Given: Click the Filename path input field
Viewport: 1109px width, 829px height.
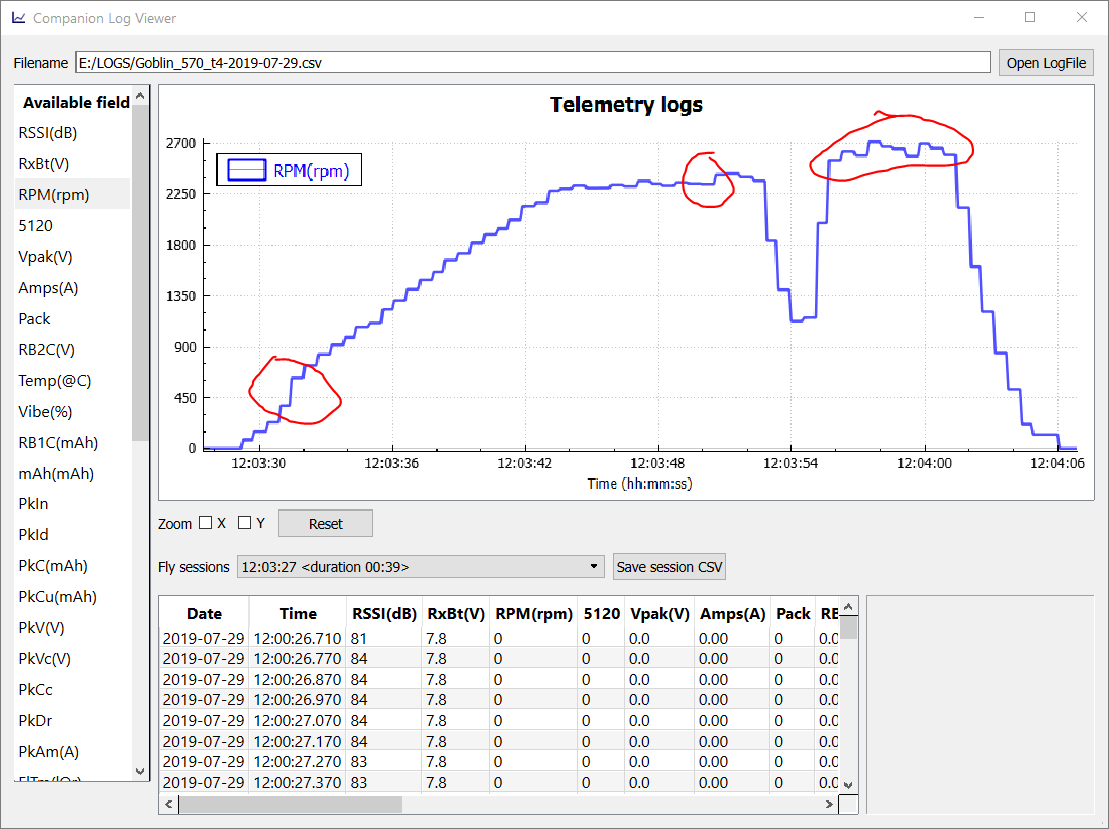Looking at the screenshot, I should (532, 62).
